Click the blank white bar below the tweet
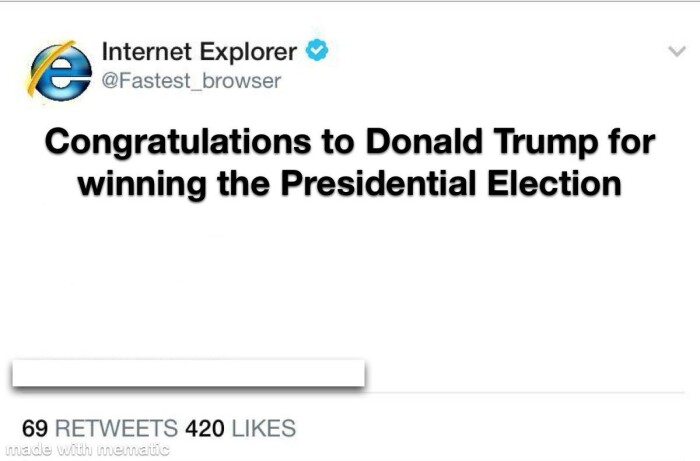The width and height of the screenshot is (700, 461). point(187,373)
